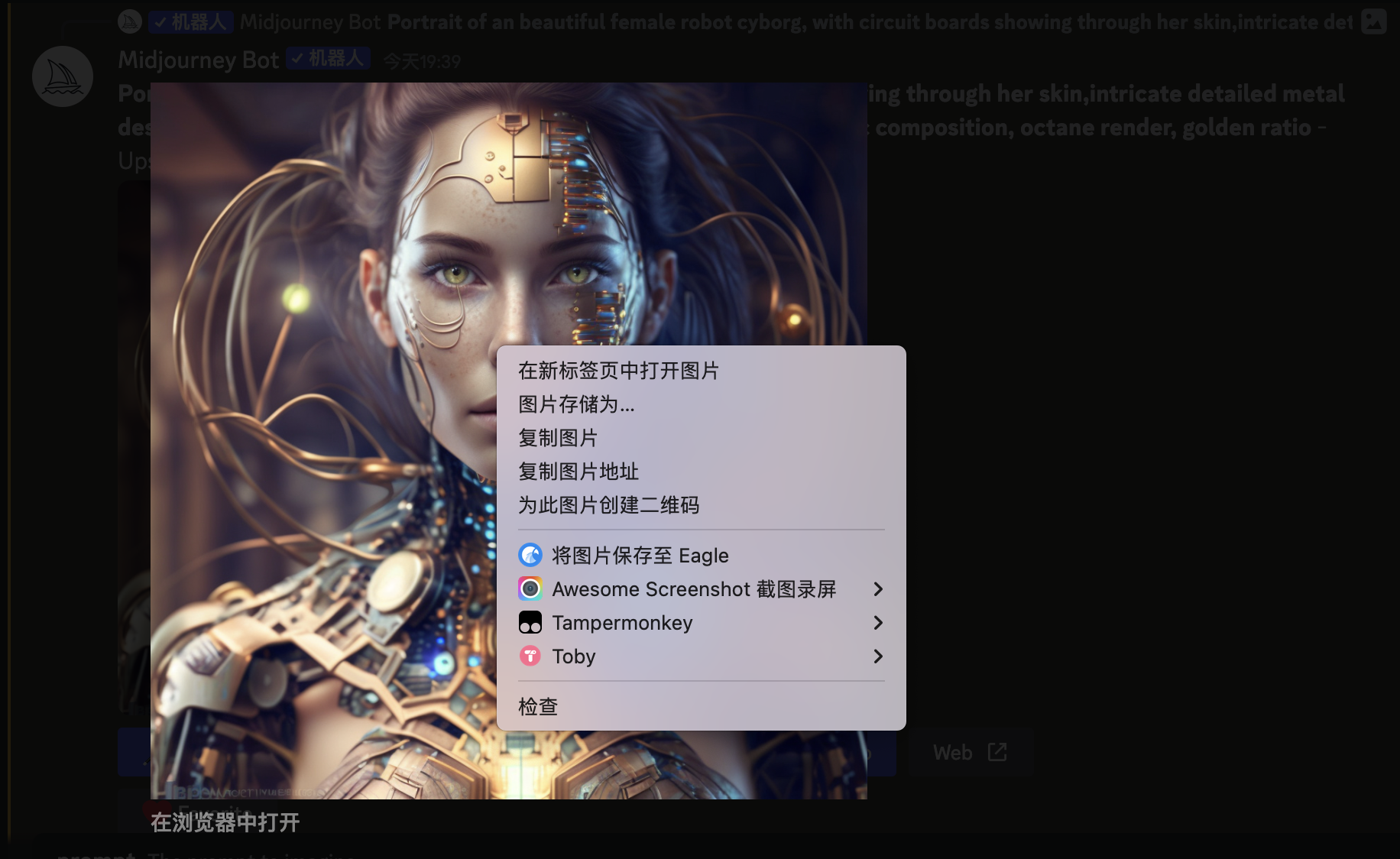
Task: Click the Eagle icon to save image
Action: tap(530, 555)
